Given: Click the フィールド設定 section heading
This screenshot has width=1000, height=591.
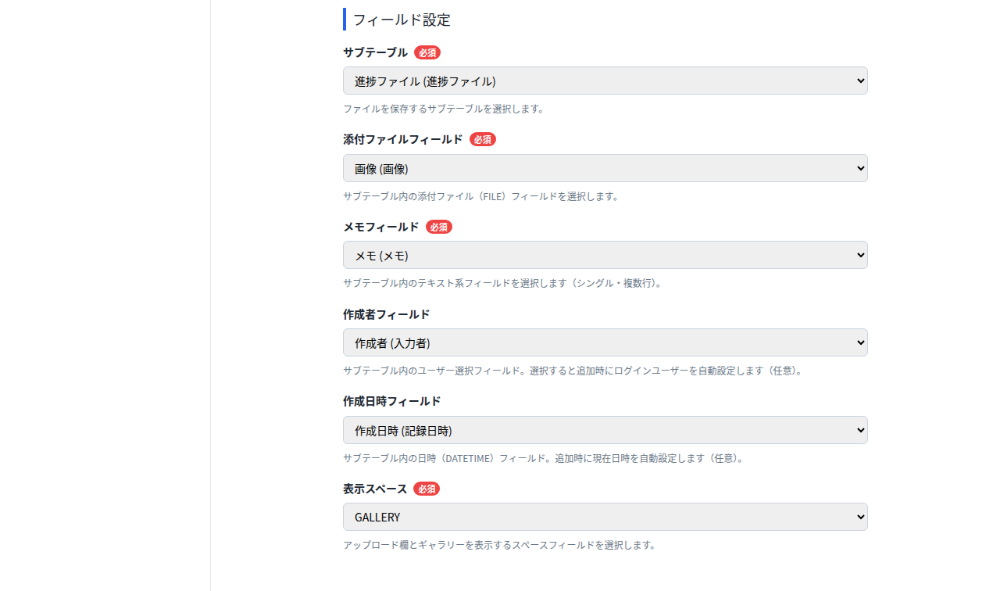Looking at the screenshot, I should [402, 20].
